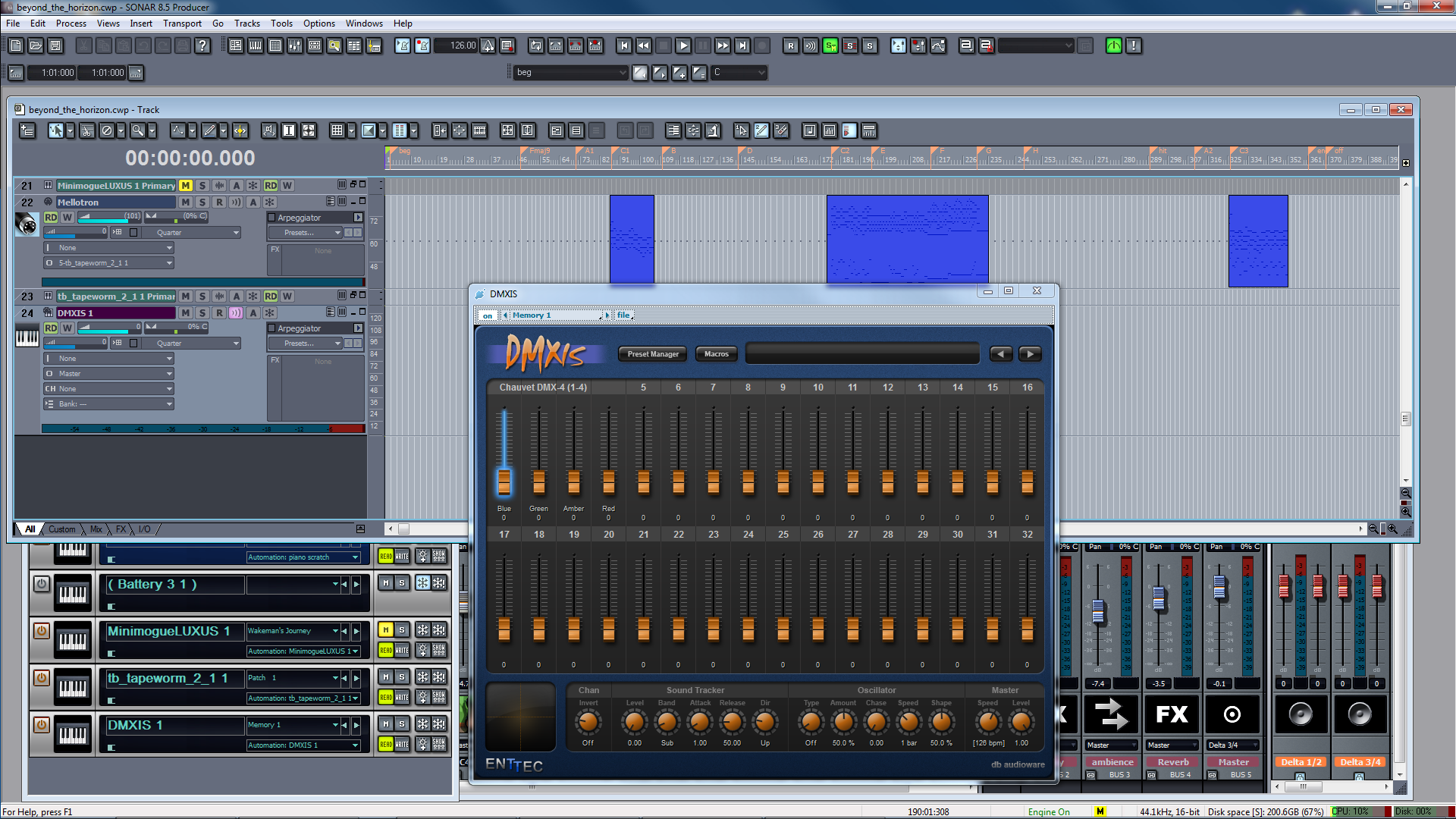Image resolution: width=1456 pixels, height=819 pixels.
Task: Create a new project file
Action: pos(16,46)
